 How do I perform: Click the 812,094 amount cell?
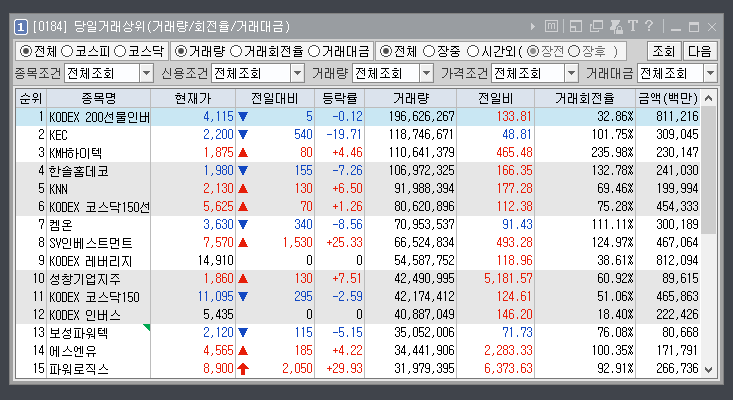click(677, 260)
